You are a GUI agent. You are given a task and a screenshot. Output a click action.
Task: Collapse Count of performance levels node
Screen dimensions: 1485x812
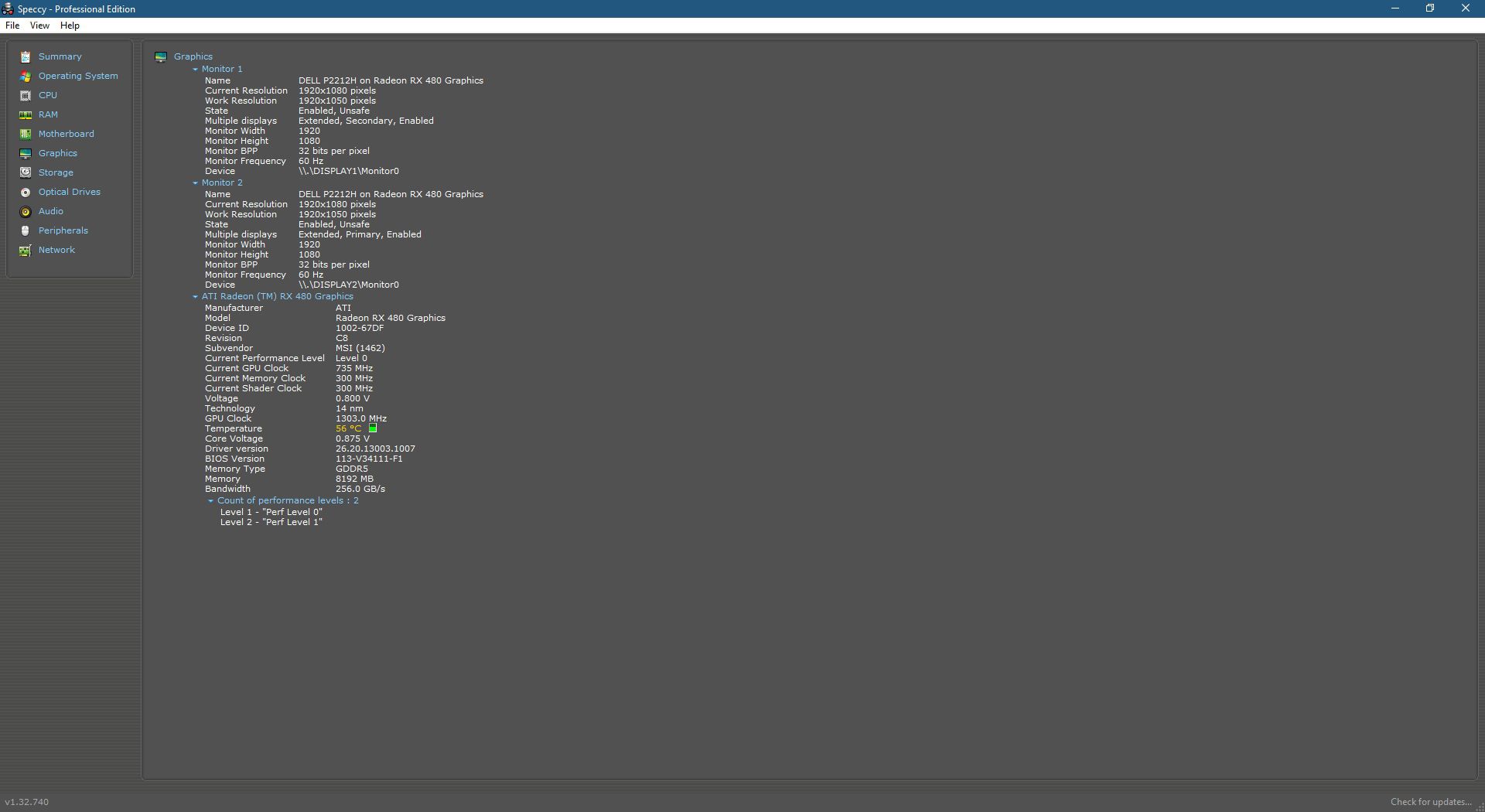tap(210, 501)
